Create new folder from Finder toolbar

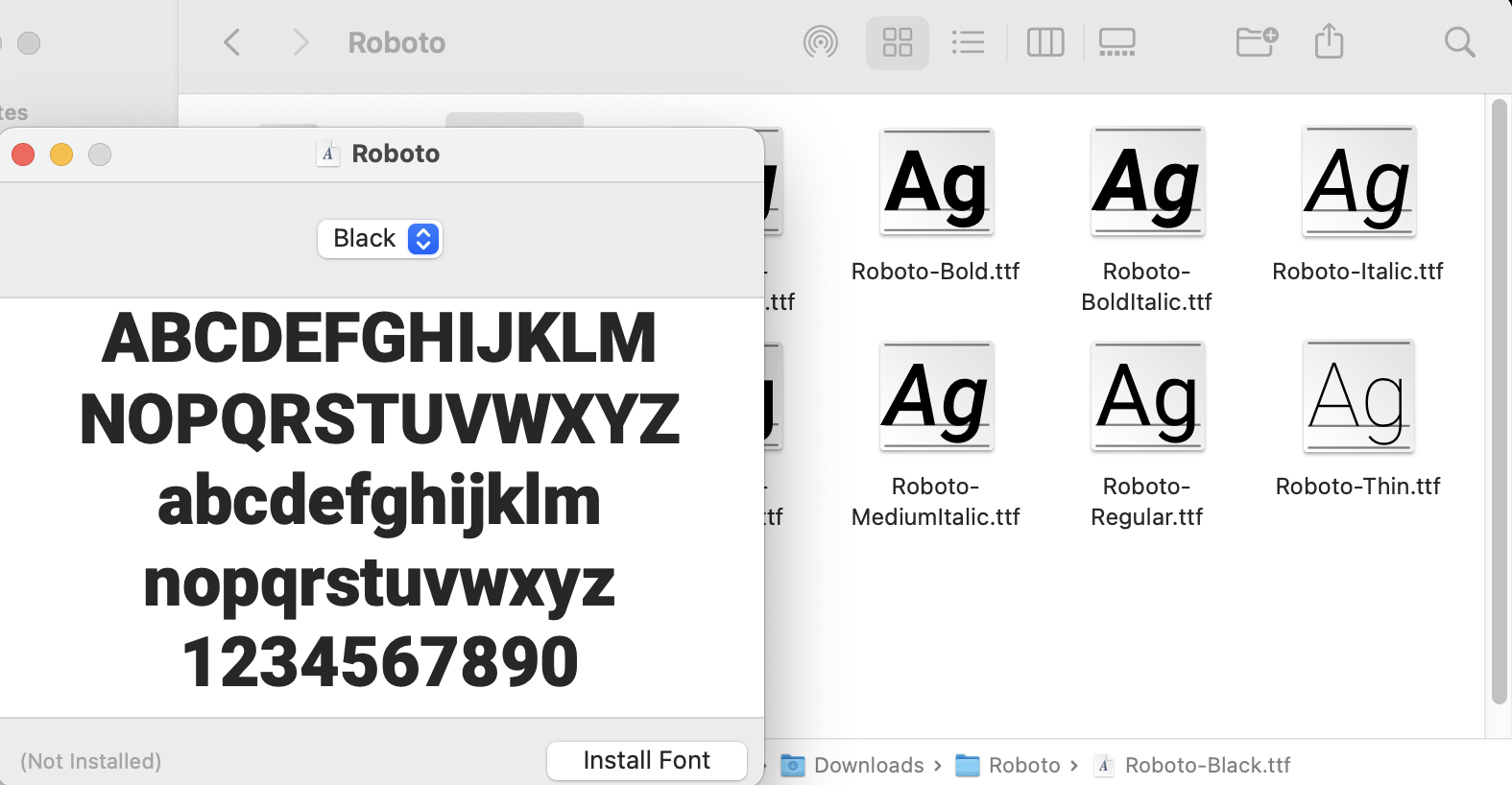(1257, 42)
